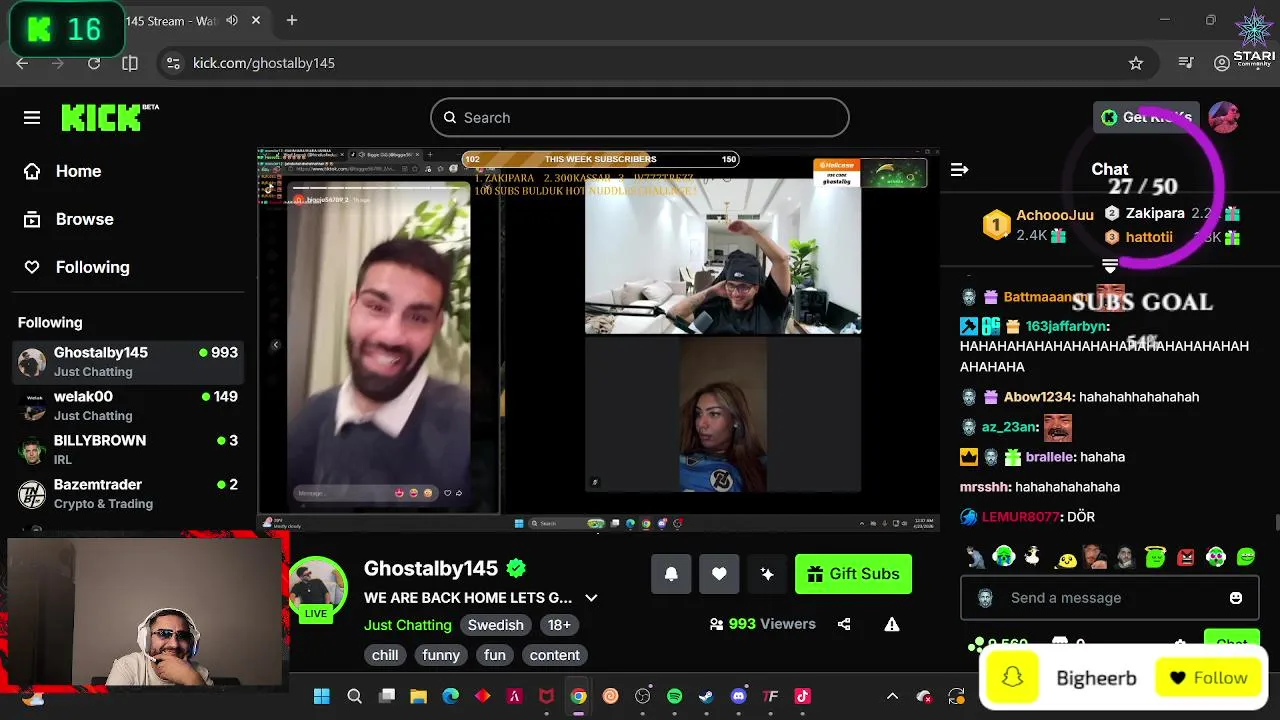Viewport: 1280px width, 720px height.
Task: Report the stream with the warning icon
Action: pos(892,624)
